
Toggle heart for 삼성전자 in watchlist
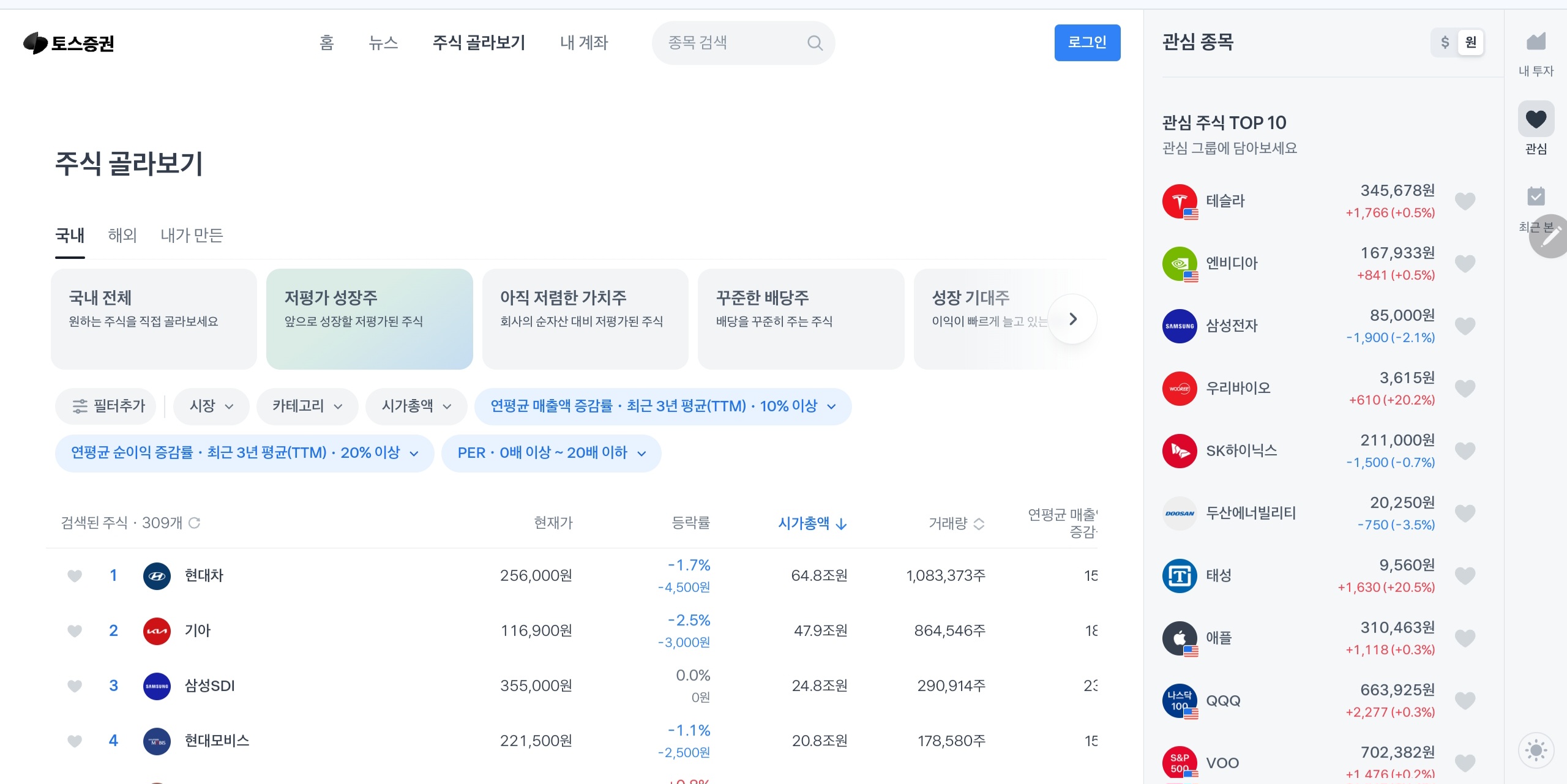(1465, 326)
